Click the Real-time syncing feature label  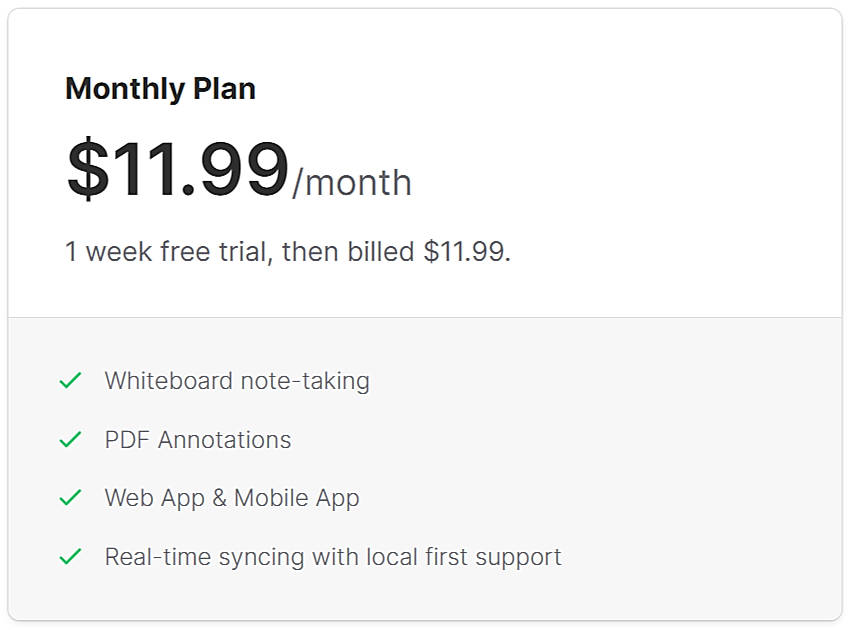coord(332,557)
